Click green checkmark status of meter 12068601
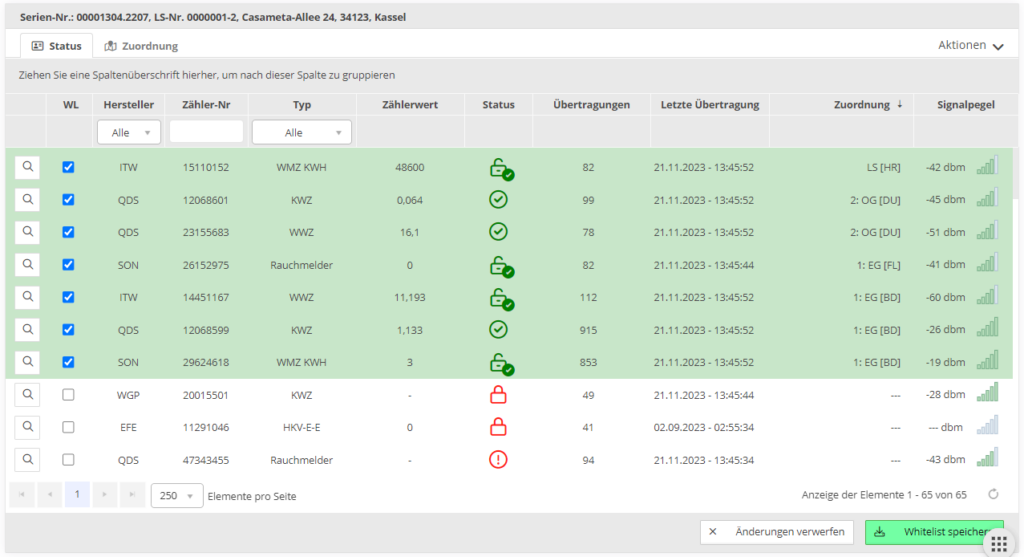 point(498,200)
